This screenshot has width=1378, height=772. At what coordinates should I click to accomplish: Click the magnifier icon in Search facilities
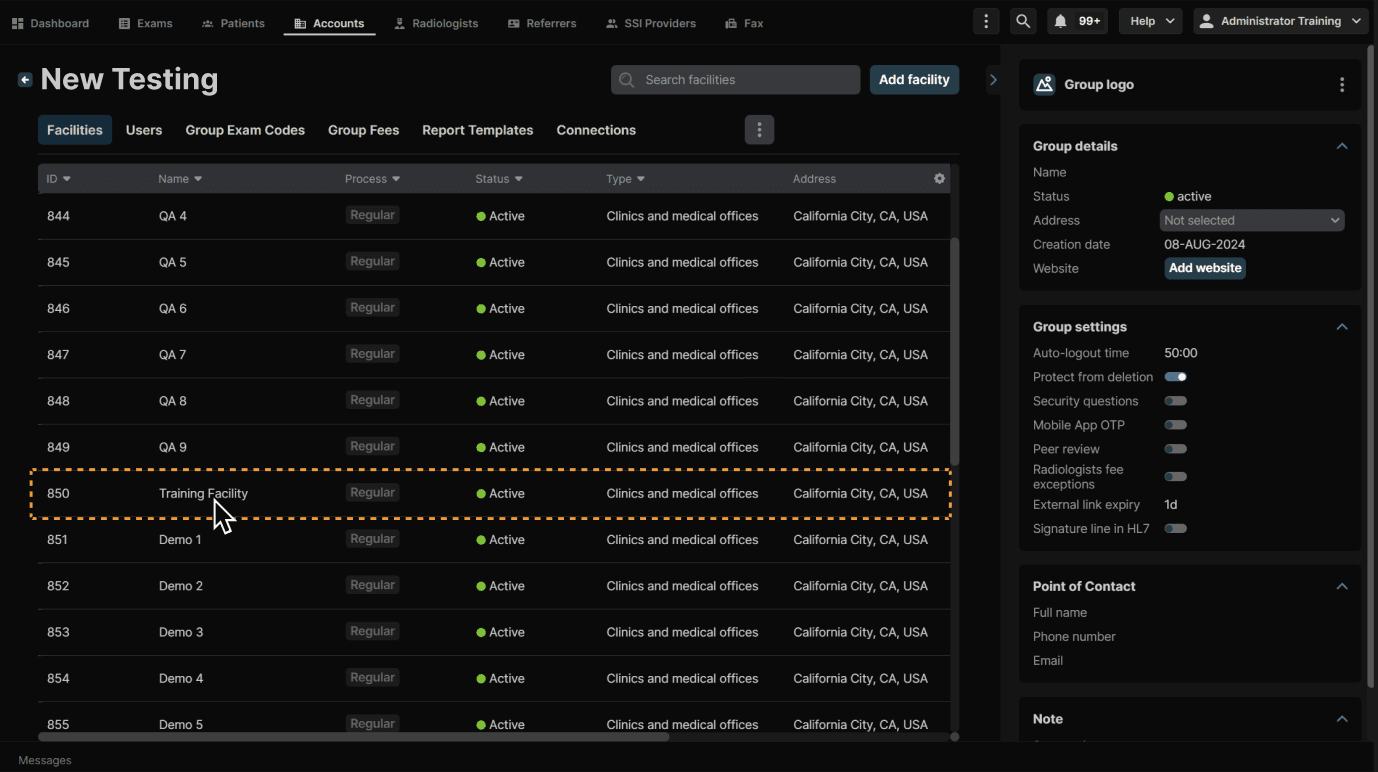click(x=627, y=80)
